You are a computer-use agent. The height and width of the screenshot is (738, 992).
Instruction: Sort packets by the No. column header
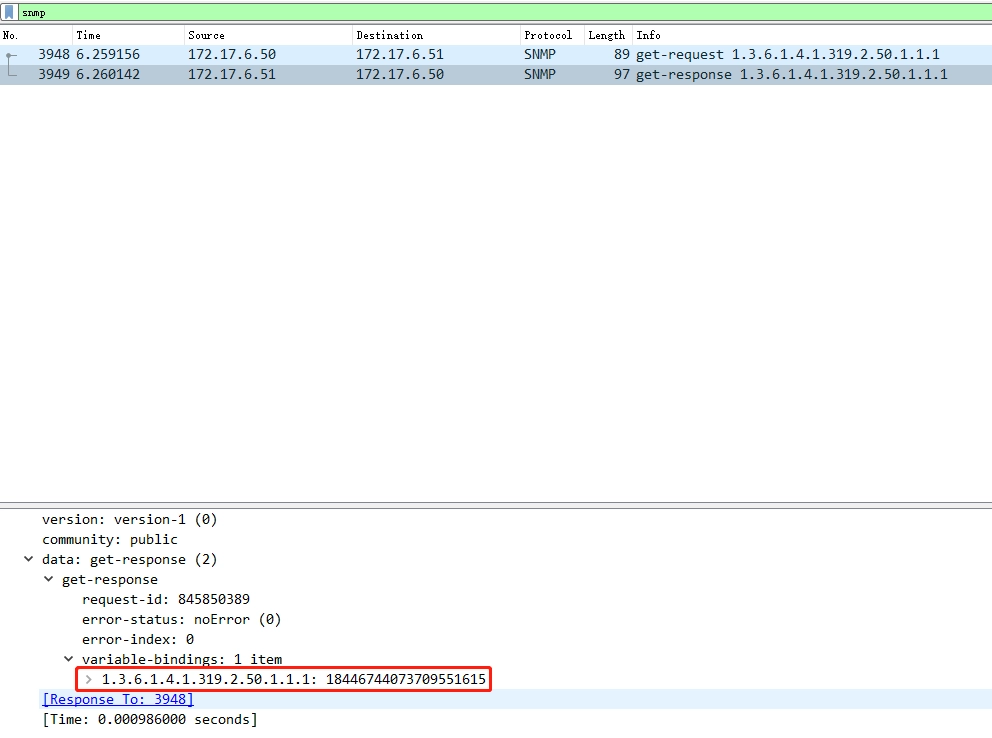[x=30, y=35]
